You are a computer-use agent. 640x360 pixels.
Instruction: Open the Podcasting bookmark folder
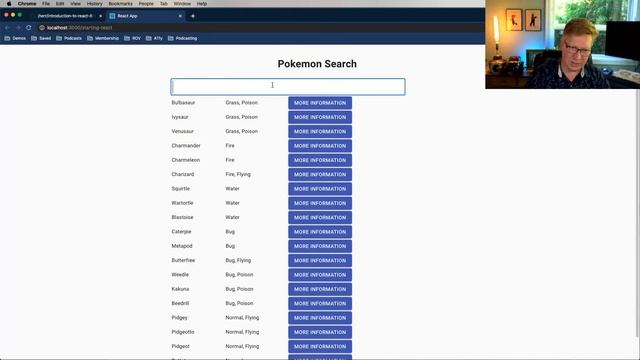tap(182, 38)
